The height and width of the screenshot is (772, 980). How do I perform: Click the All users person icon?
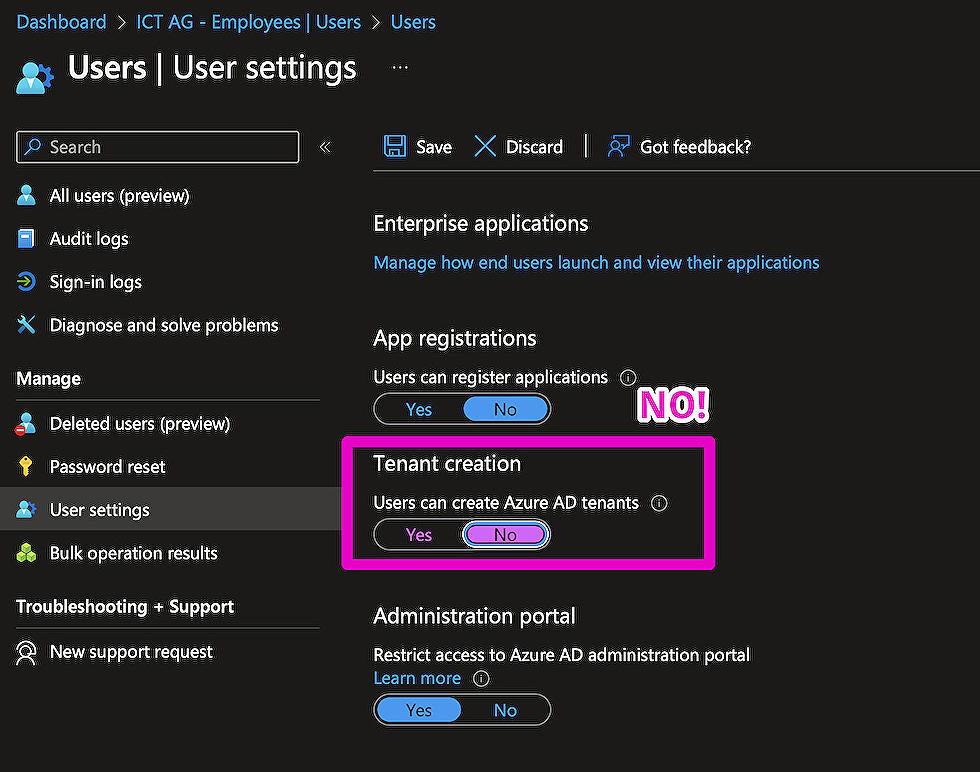pyautogui.click(x=26, y=196)
